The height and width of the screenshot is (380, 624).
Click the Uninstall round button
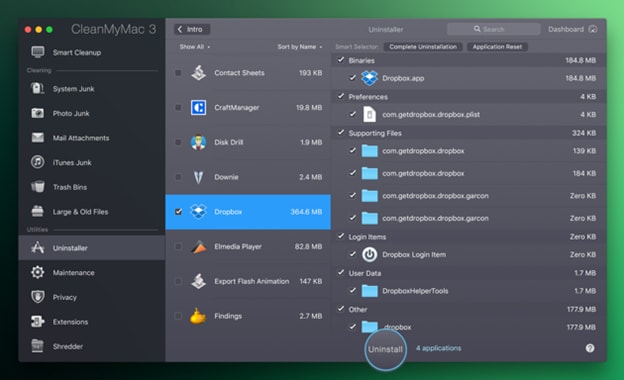(385, 349)
